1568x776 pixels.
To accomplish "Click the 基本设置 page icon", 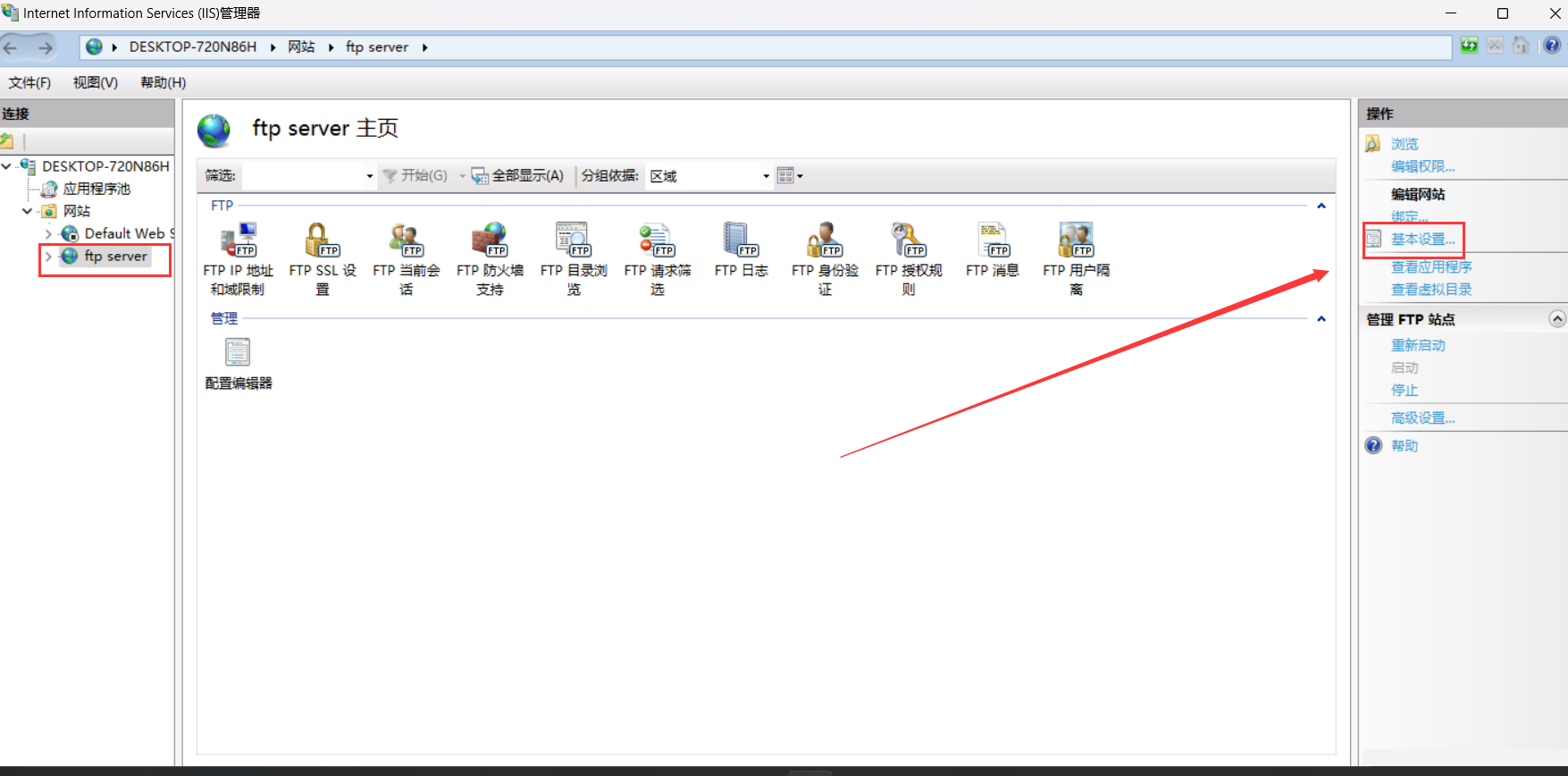I will click(x=1373, y=239).
